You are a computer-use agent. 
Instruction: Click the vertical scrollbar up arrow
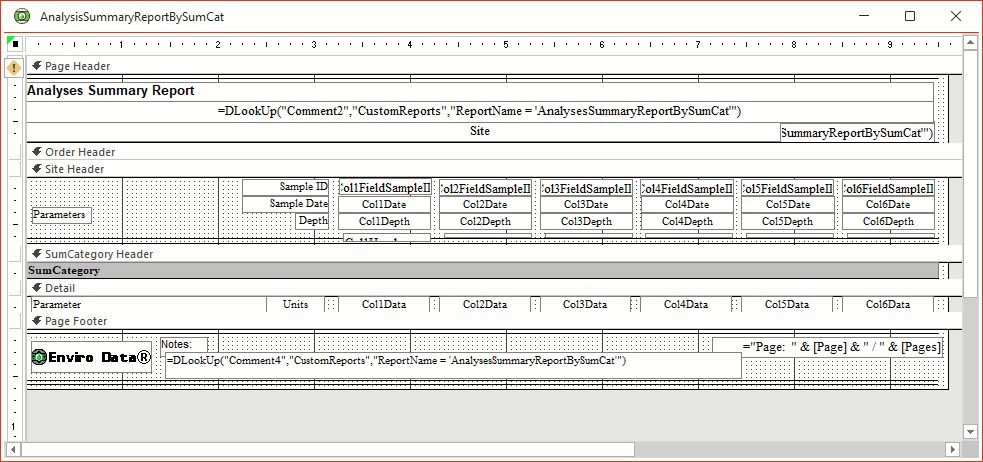click(970, 44)
